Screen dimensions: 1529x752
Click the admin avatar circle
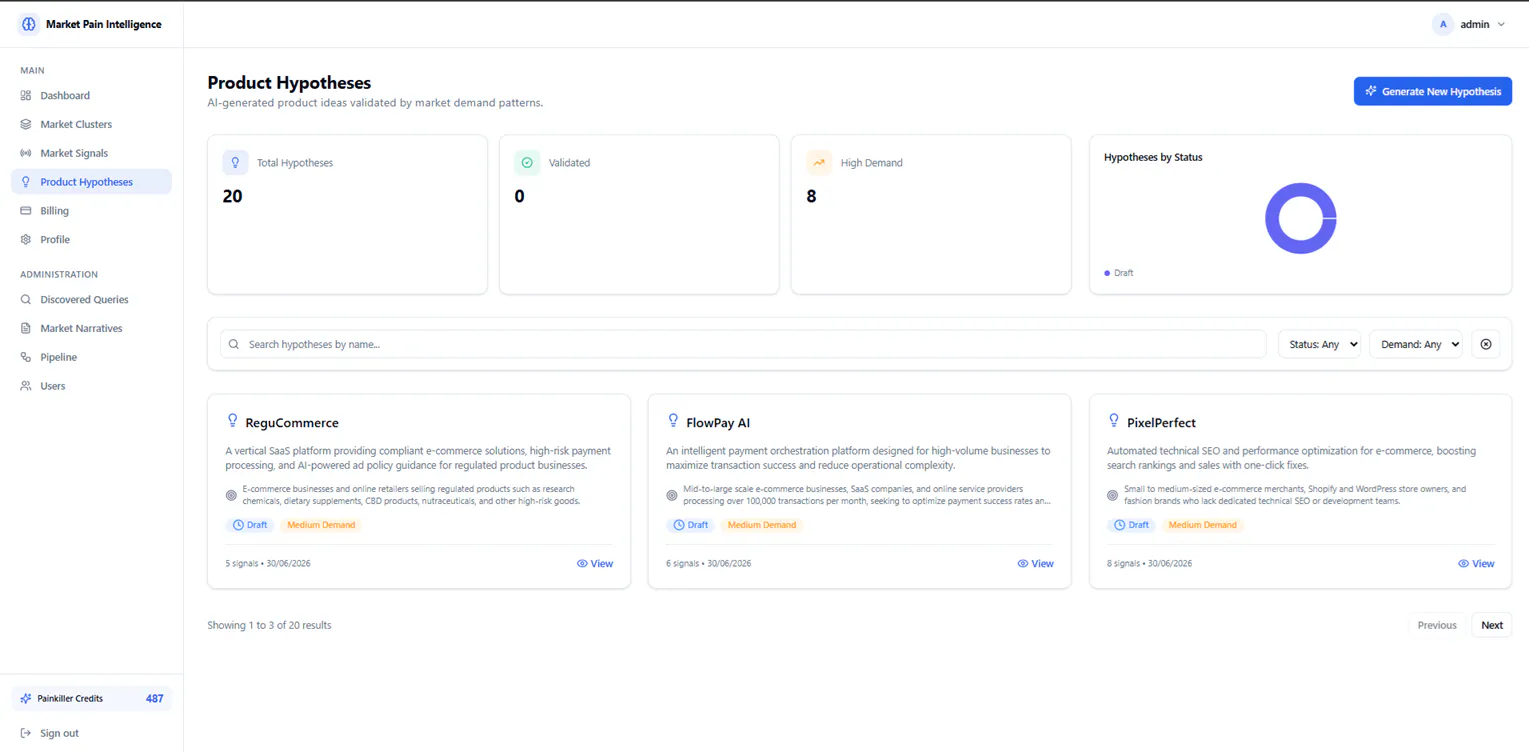(x=1443, y=24)
